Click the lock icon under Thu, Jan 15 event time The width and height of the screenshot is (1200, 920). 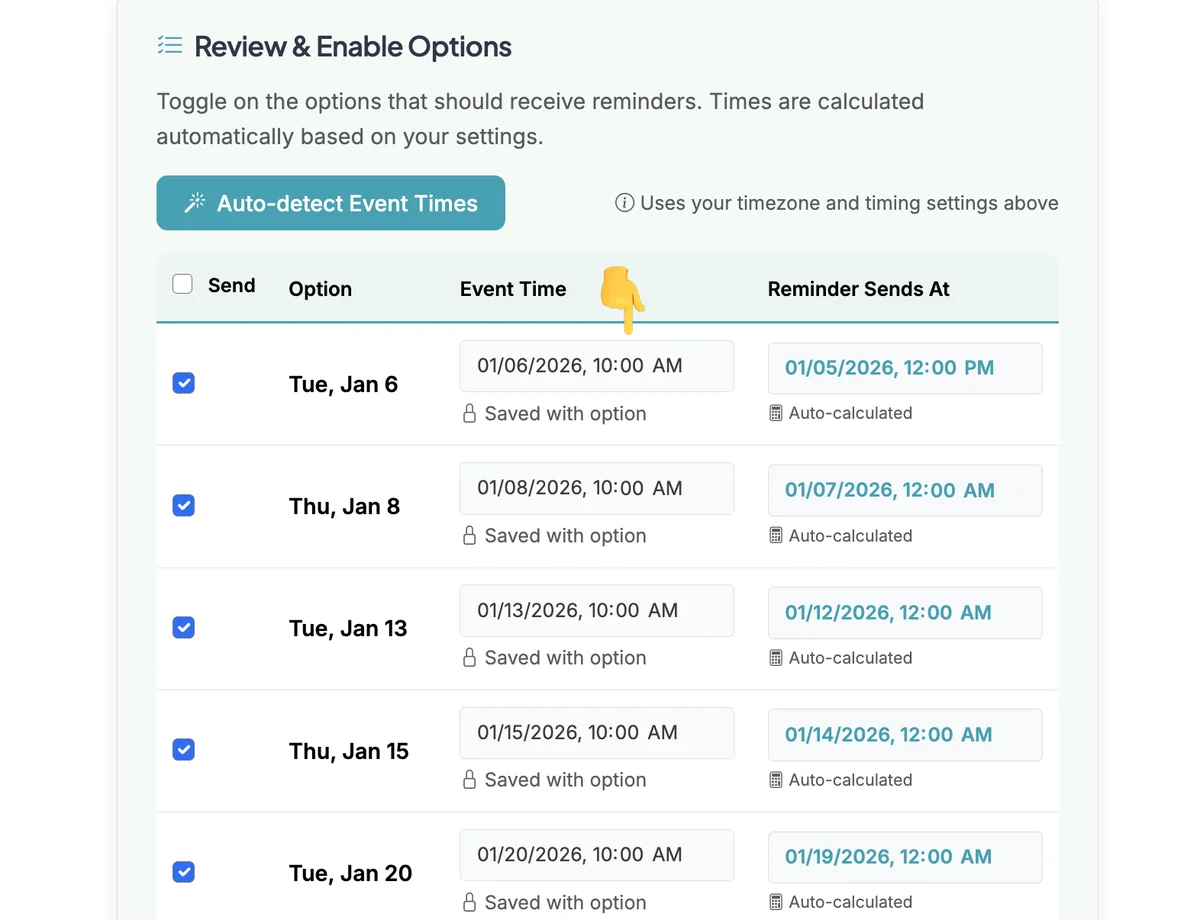coord(469,779)
